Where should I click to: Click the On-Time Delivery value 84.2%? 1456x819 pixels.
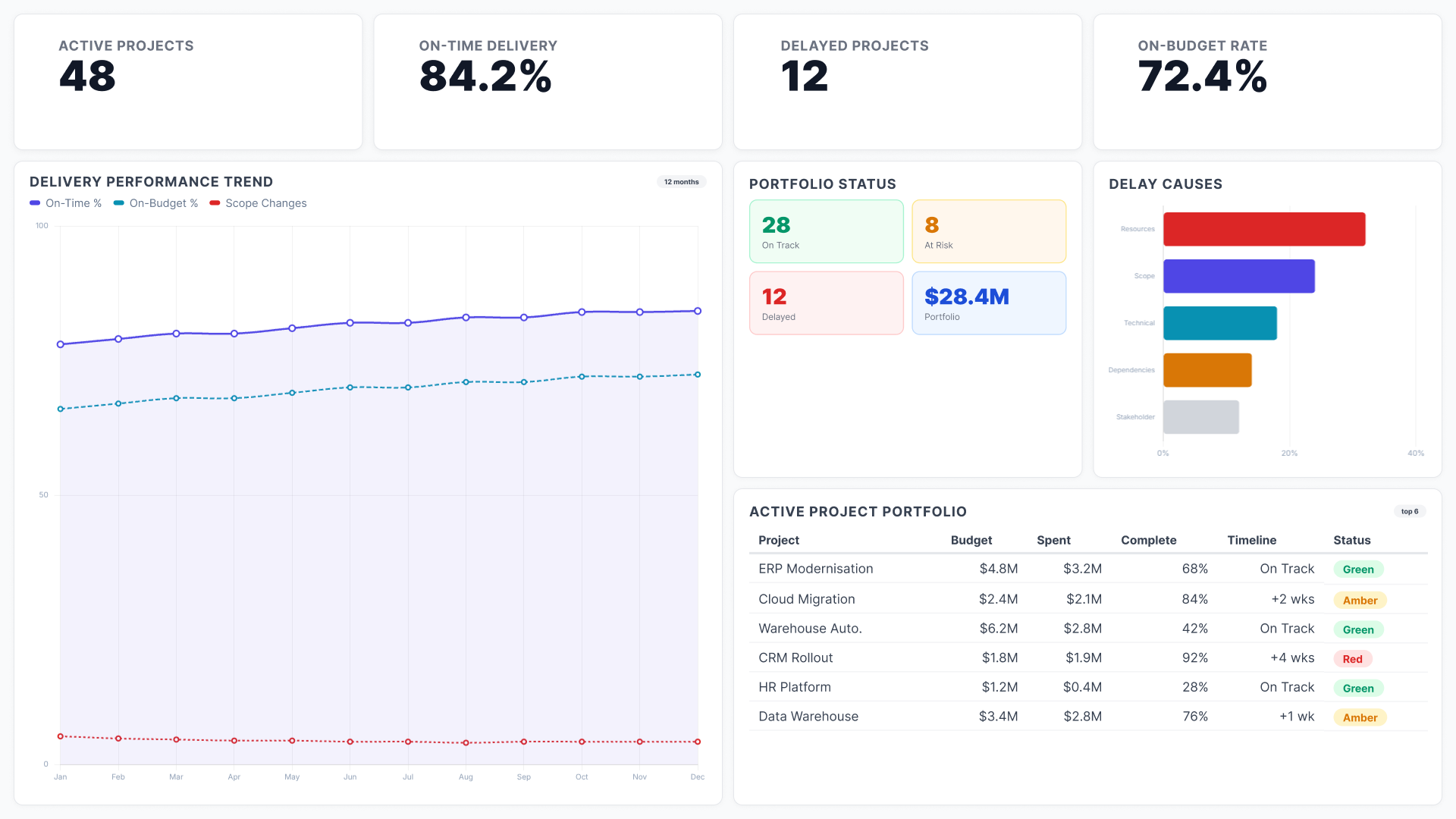(x=486, y=77)
